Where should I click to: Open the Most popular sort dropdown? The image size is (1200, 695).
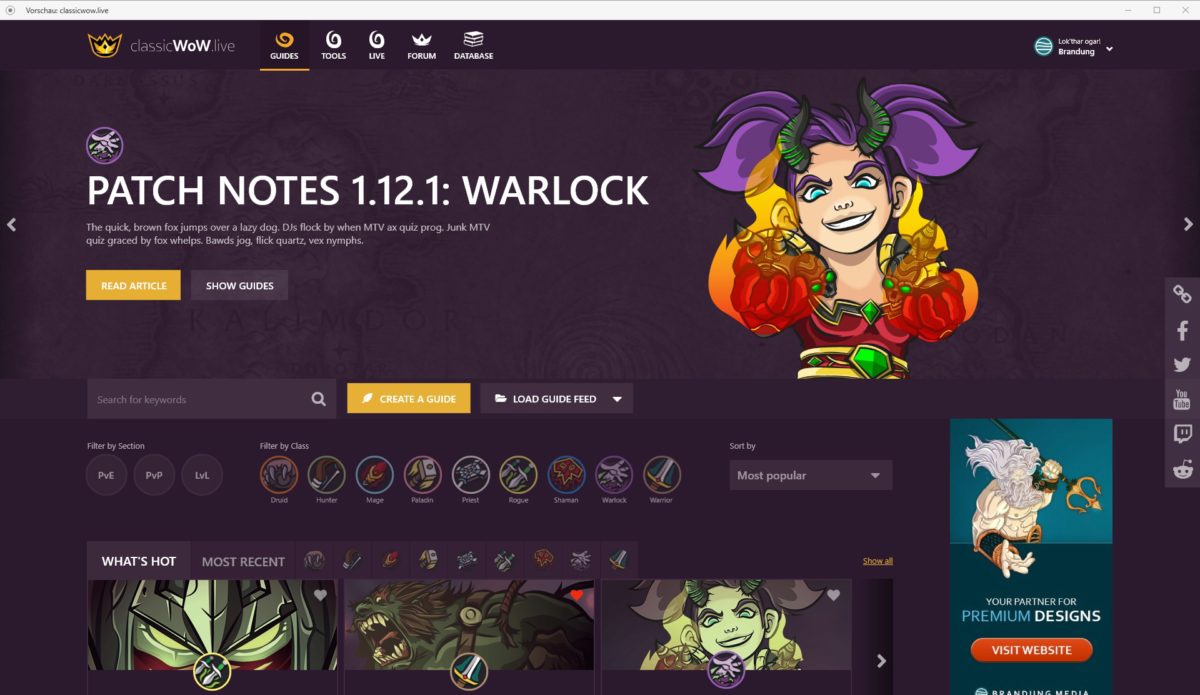[811, 475]
